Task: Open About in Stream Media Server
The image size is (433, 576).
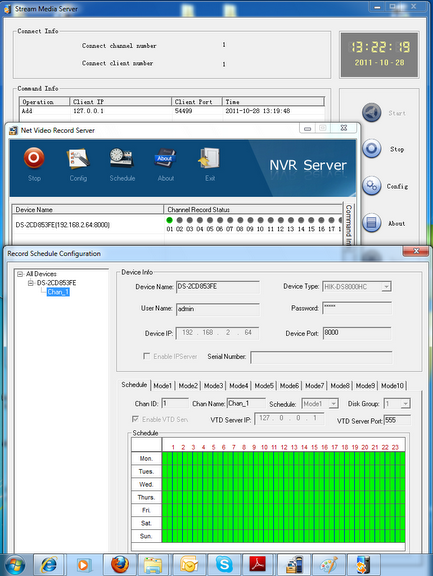Action: [372, 223]
